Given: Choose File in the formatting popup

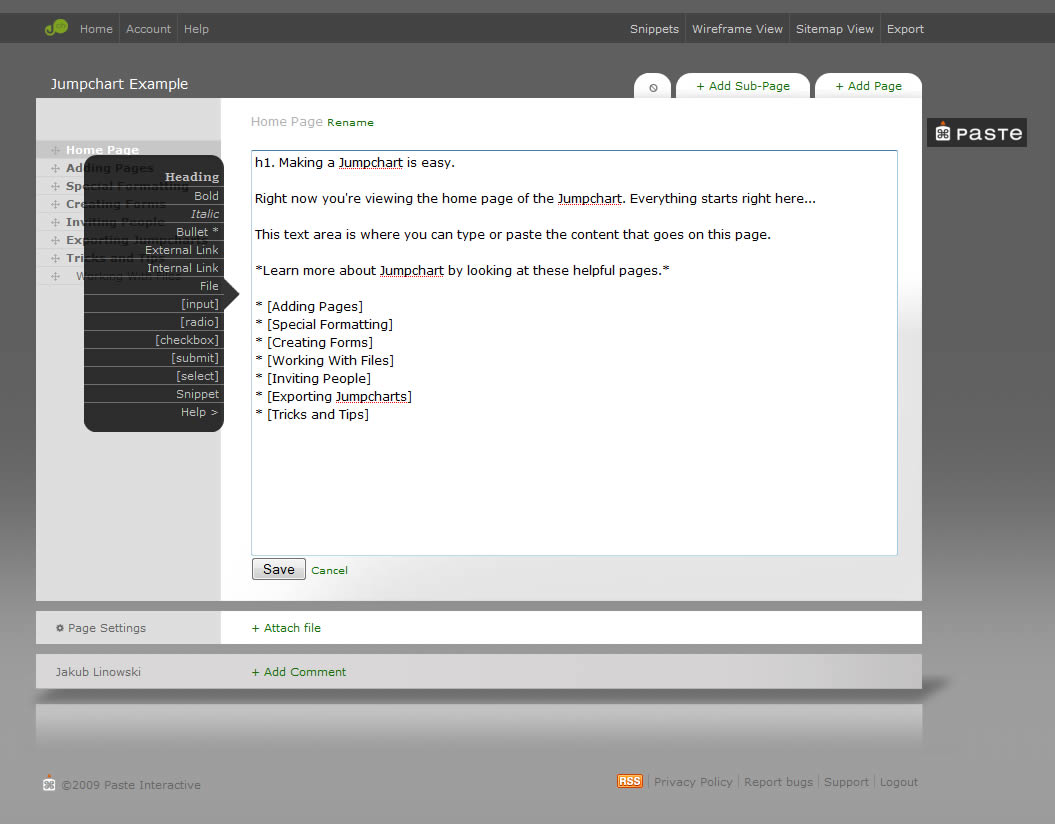Looking at the screenshot, I should pos(209,286).
